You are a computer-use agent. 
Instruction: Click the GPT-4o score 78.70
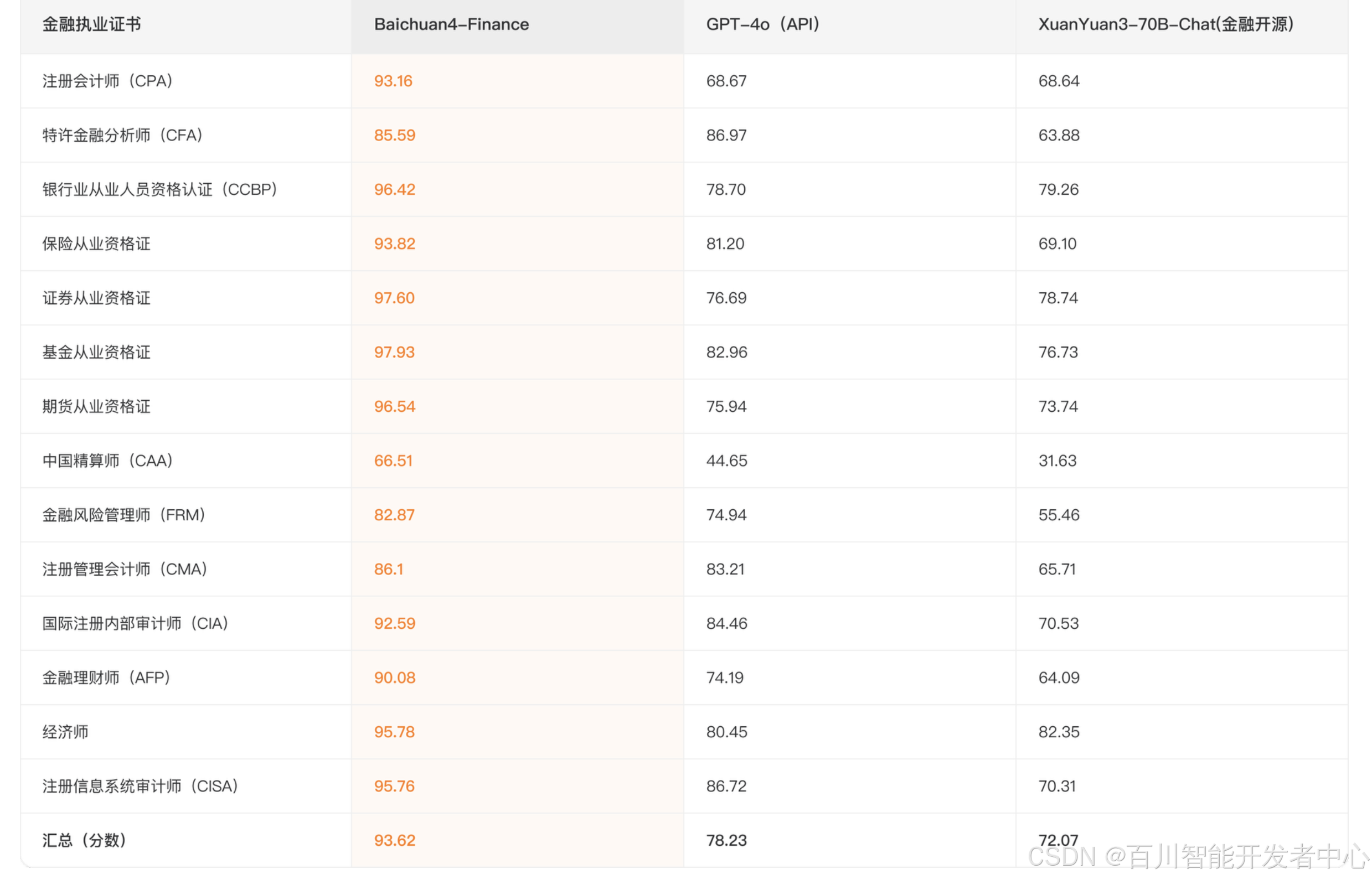pyautogui.click(x=726, y=189)
